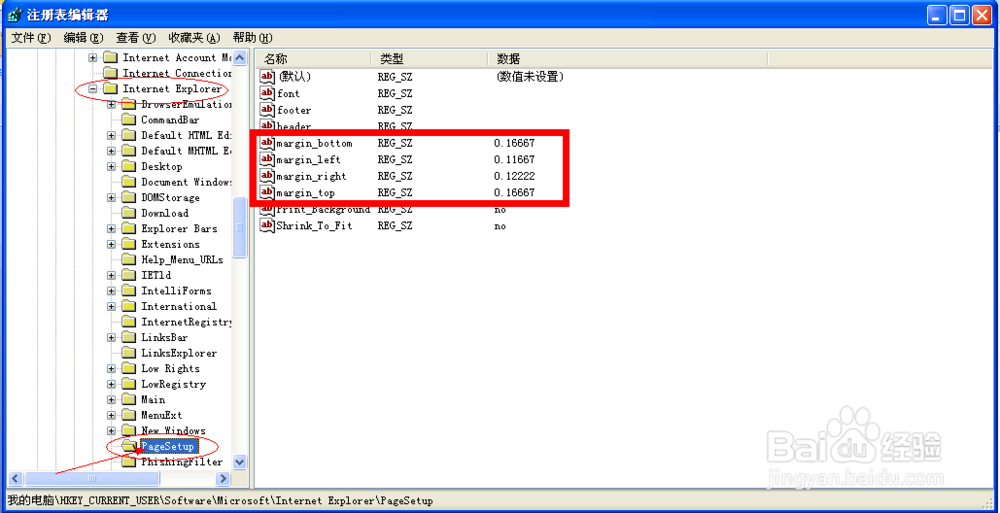
Task: Click the PhishingFilter folder icon
Action: click(129, 462)
